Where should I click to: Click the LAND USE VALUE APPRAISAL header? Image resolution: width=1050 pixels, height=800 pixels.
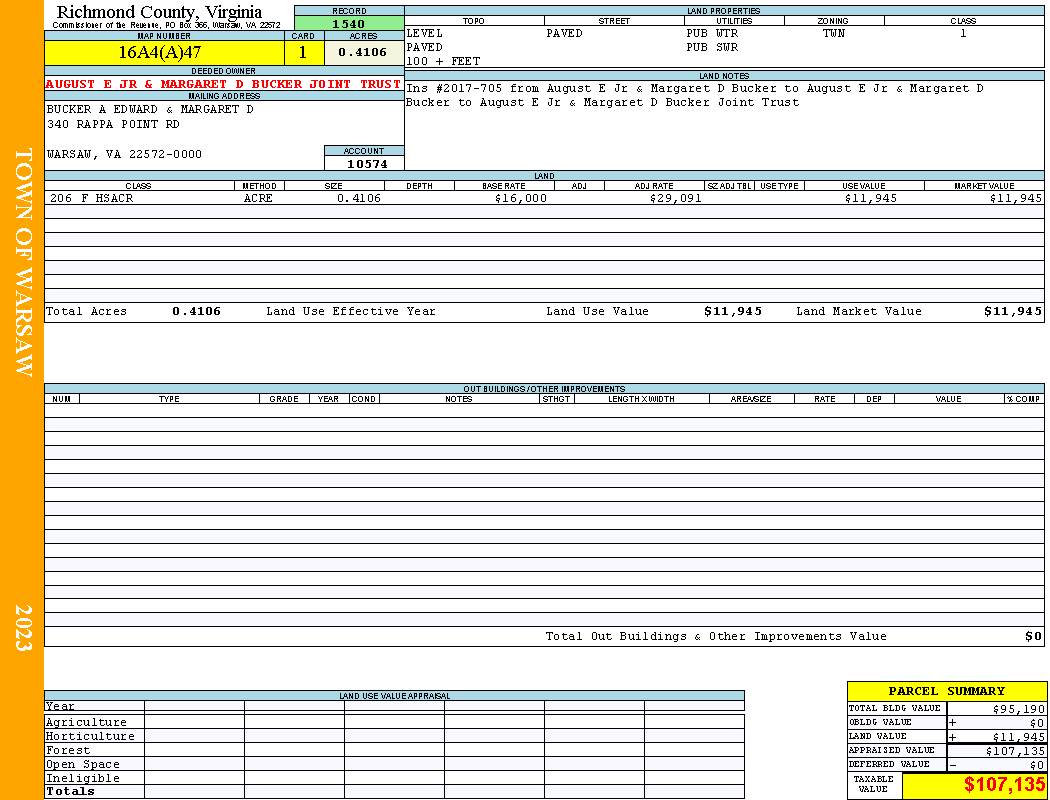(394, 696)
